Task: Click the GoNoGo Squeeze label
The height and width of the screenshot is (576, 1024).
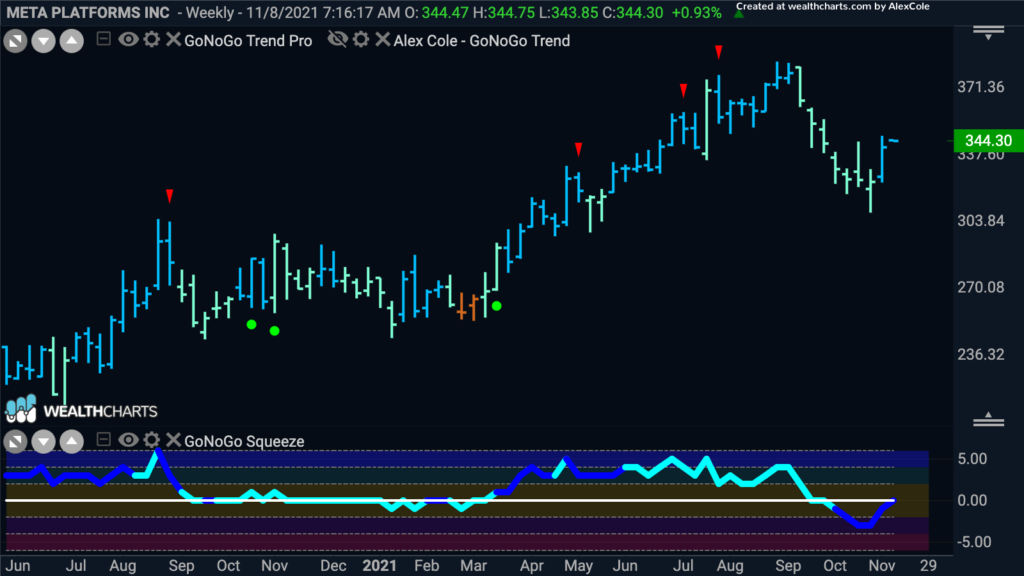Action: click(244, 441)
